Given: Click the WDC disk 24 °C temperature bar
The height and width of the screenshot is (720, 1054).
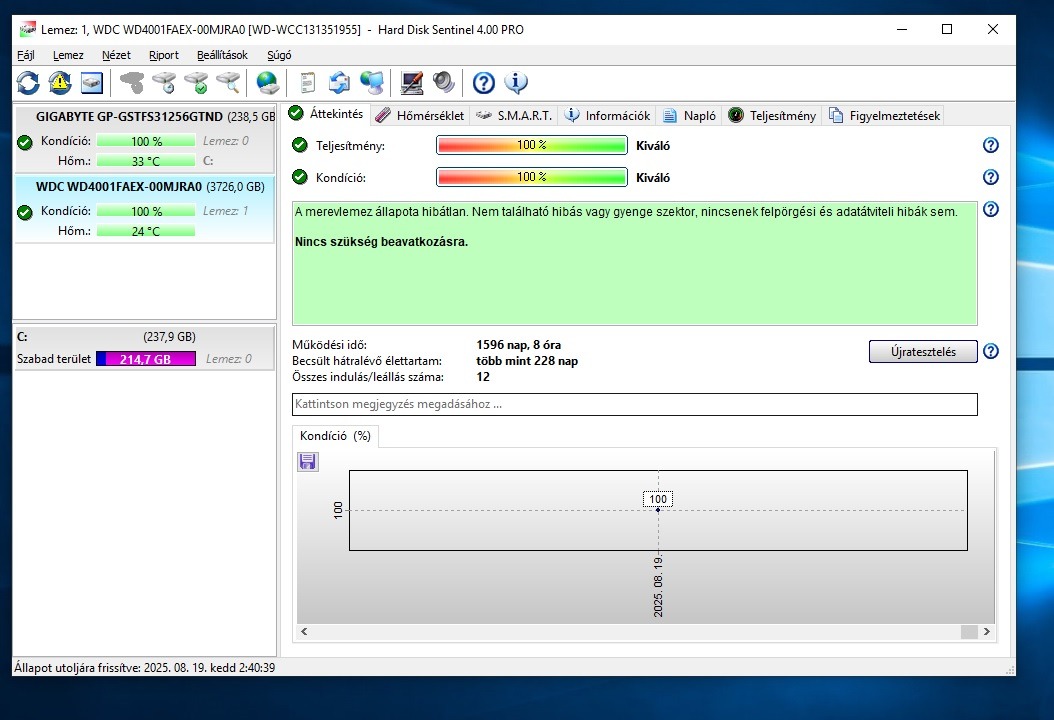Looking at the screenshot, I should 146,231.
